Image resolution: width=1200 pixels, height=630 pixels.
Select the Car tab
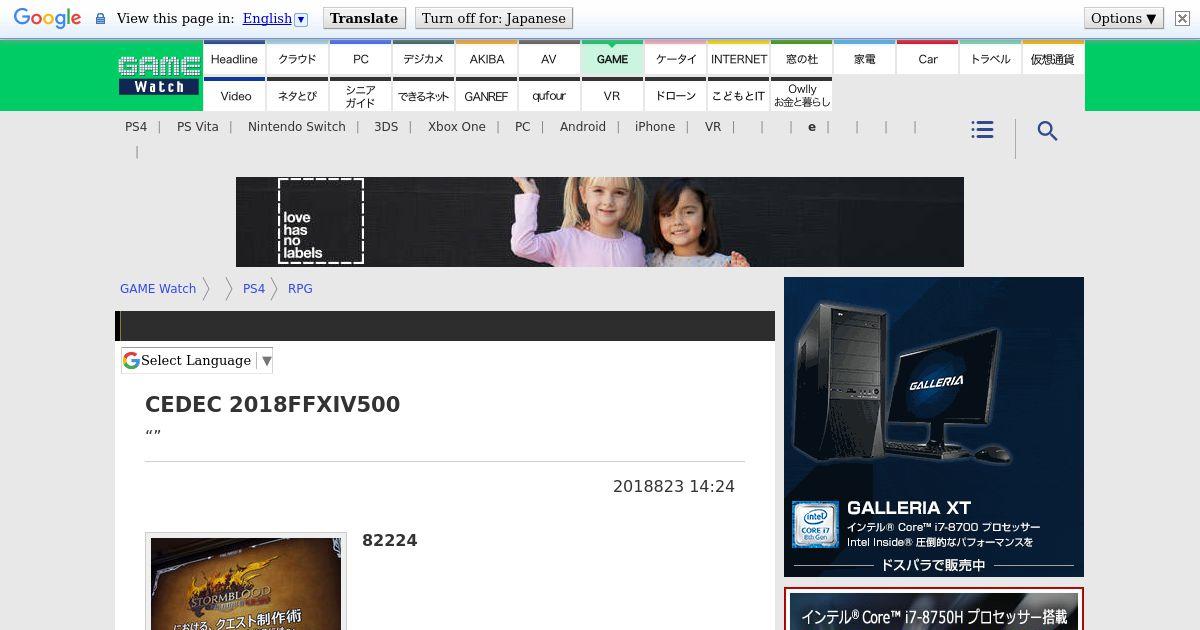pyautogui.click(x=927, y=58)
